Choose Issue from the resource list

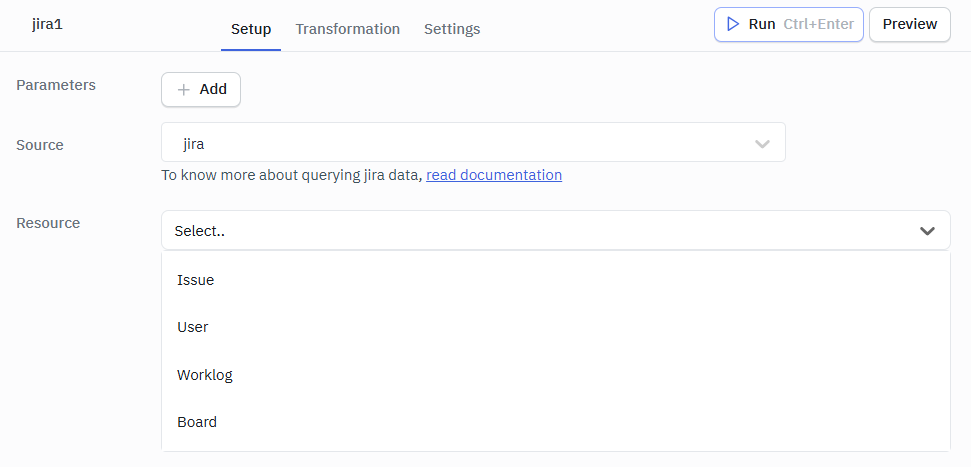[555, 280]
